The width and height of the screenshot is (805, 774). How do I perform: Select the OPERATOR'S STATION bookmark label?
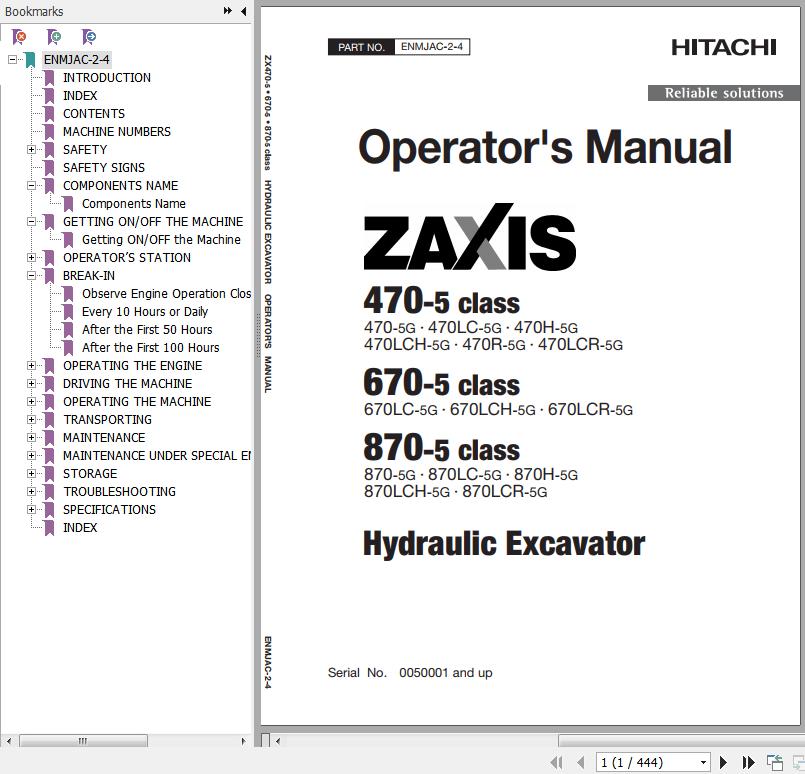(x=127, y=258)
